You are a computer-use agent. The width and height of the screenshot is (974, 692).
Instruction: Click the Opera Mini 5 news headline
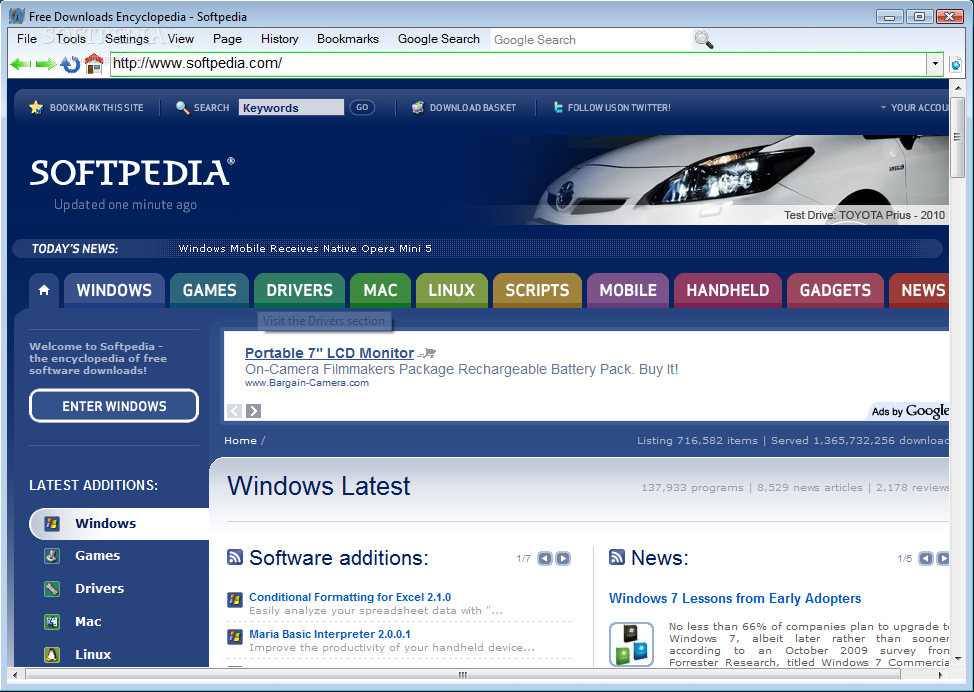click(305, 248)
